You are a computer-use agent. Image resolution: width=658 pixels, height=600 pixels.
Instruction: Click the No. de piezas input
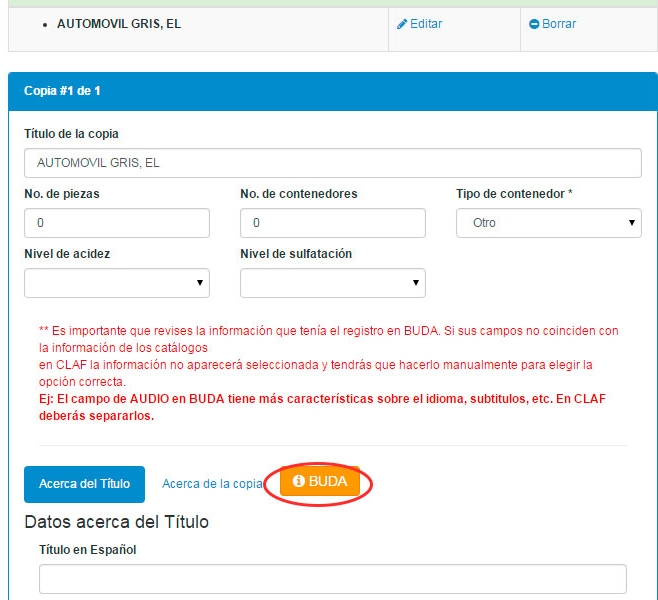tap(116, 223)
